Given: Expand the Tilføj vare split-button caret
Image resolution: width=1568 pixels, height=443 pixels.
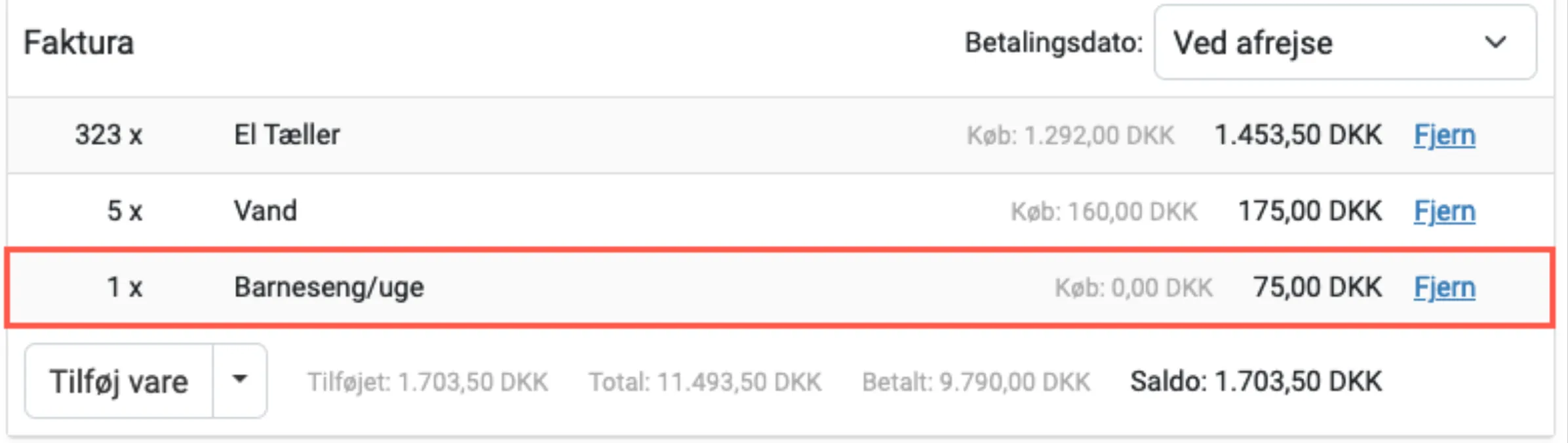Looking at the screenshot, I should [240, 380].
